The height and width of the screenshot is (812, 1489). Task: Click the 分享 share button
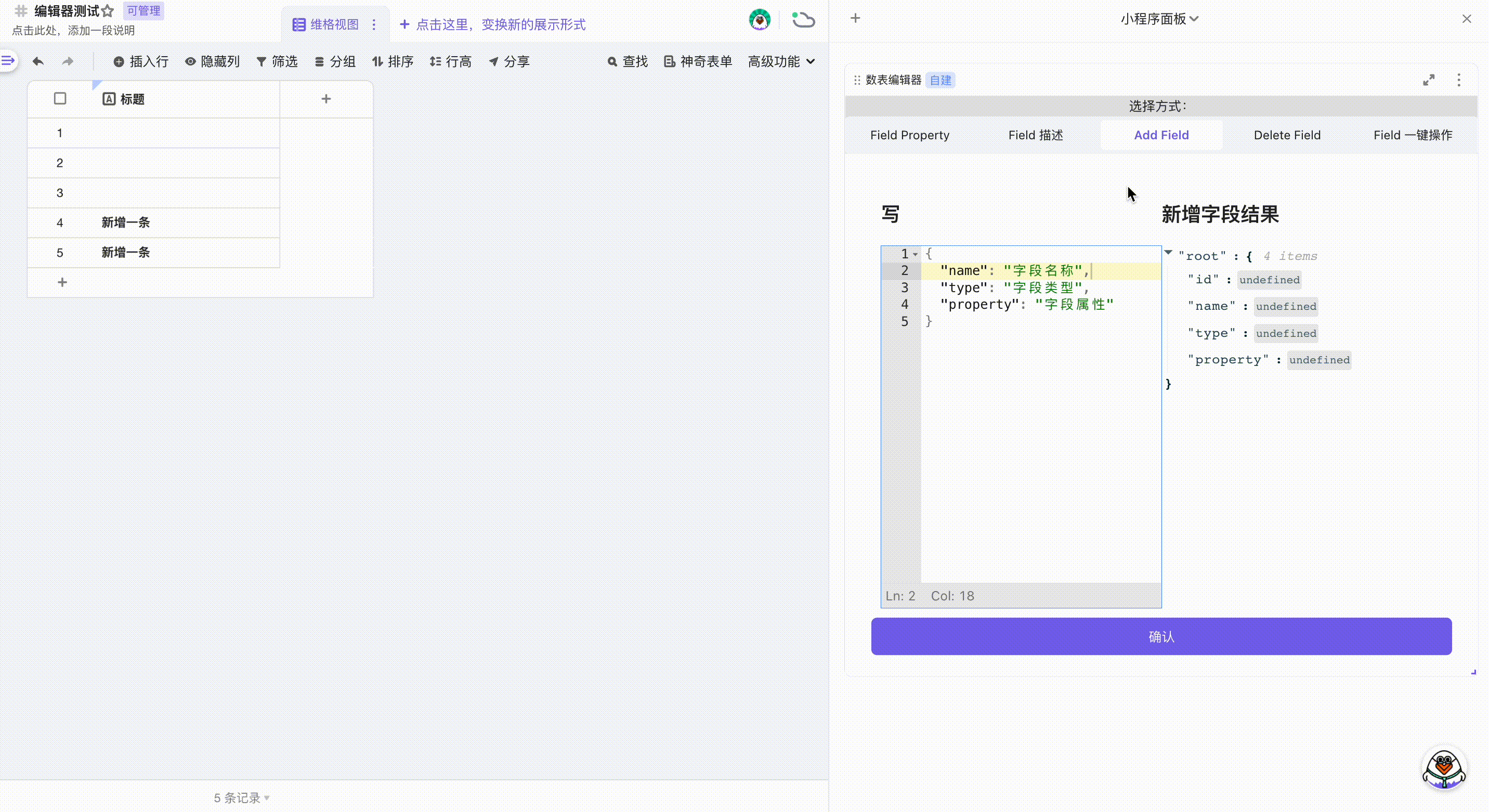[509, 61]
